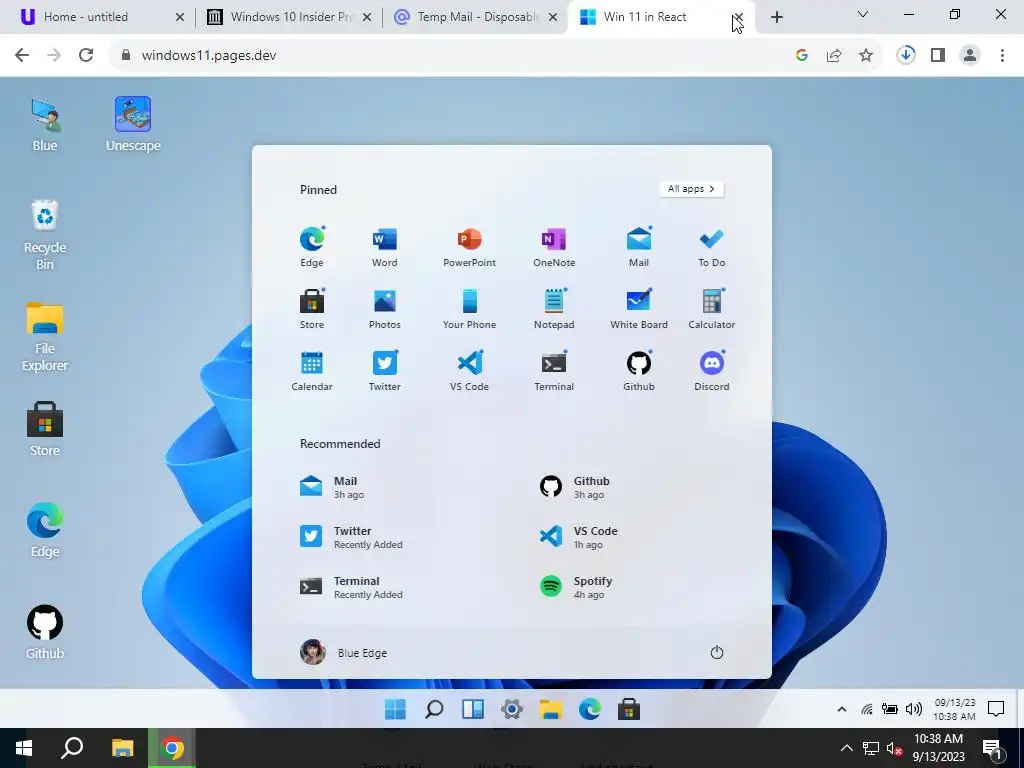Open Chrome side panel button
This screenshot has height=768, width=1024.
click(x=938, y=56)
